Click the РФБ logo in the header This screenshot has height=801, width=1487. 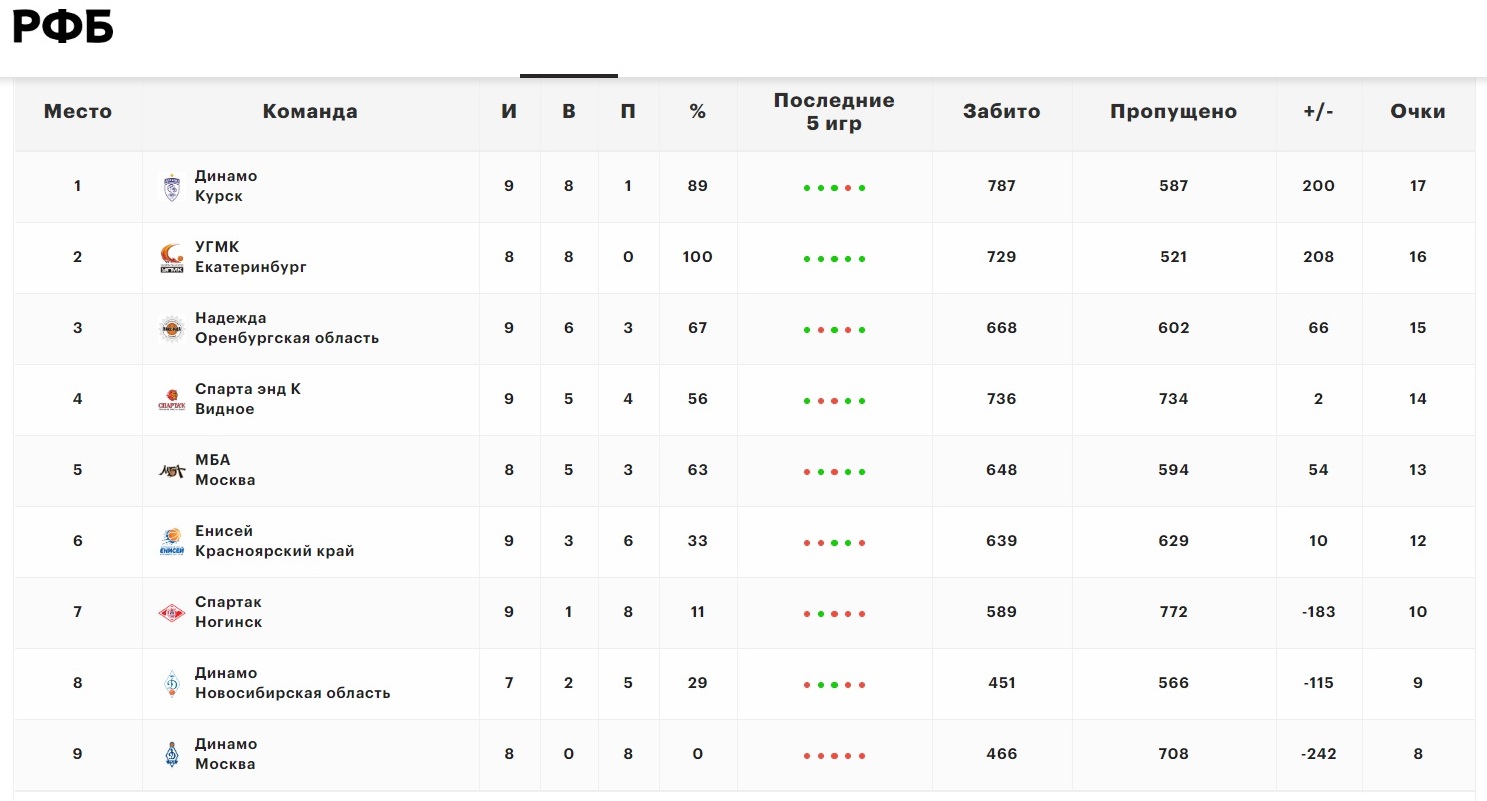click(x=62, y=27)
